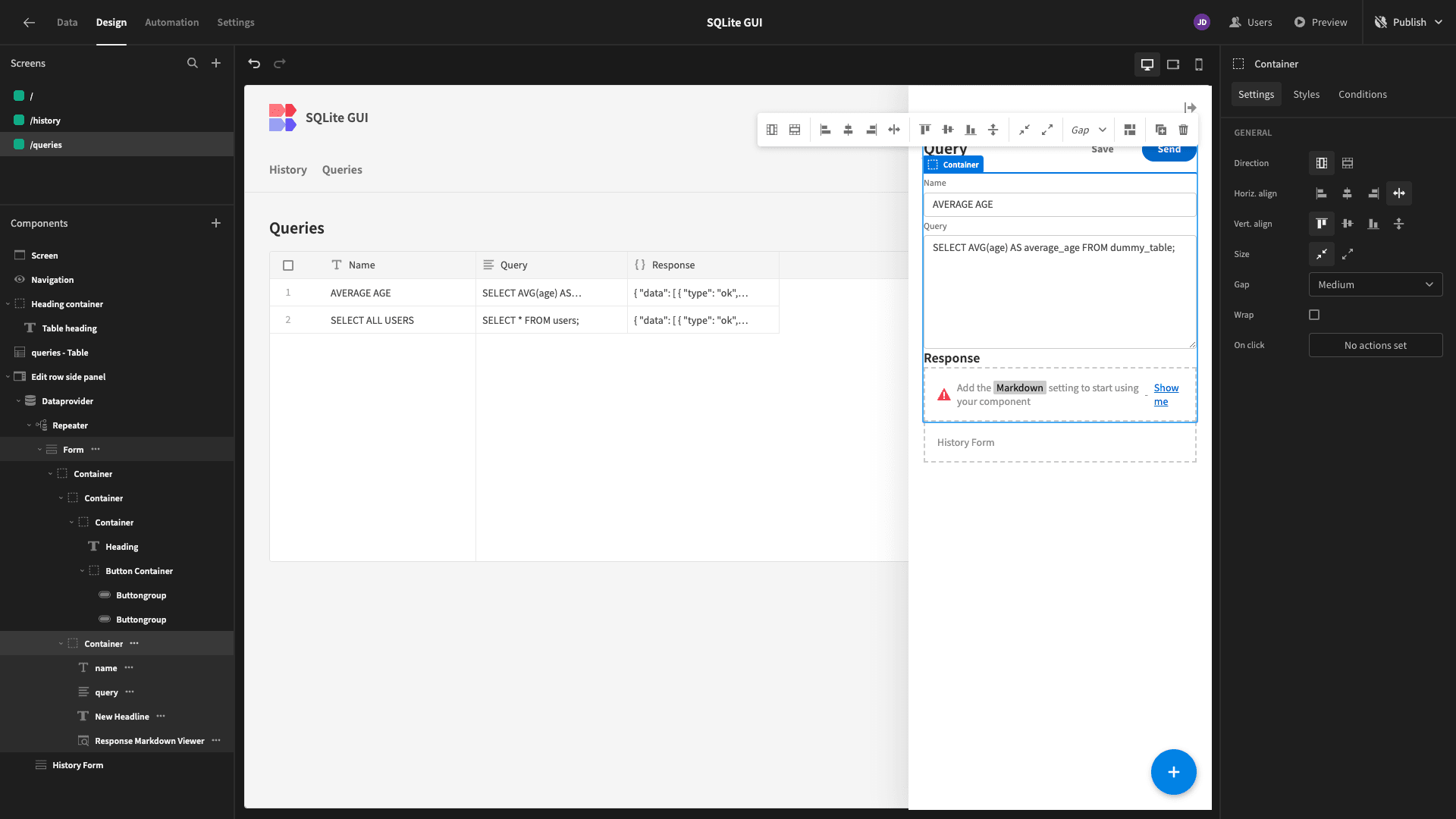This screenshot has height=819, width=1456.
Task: Click the Query textarea with SELECT AVG
Action: (x=1059, y=292)
